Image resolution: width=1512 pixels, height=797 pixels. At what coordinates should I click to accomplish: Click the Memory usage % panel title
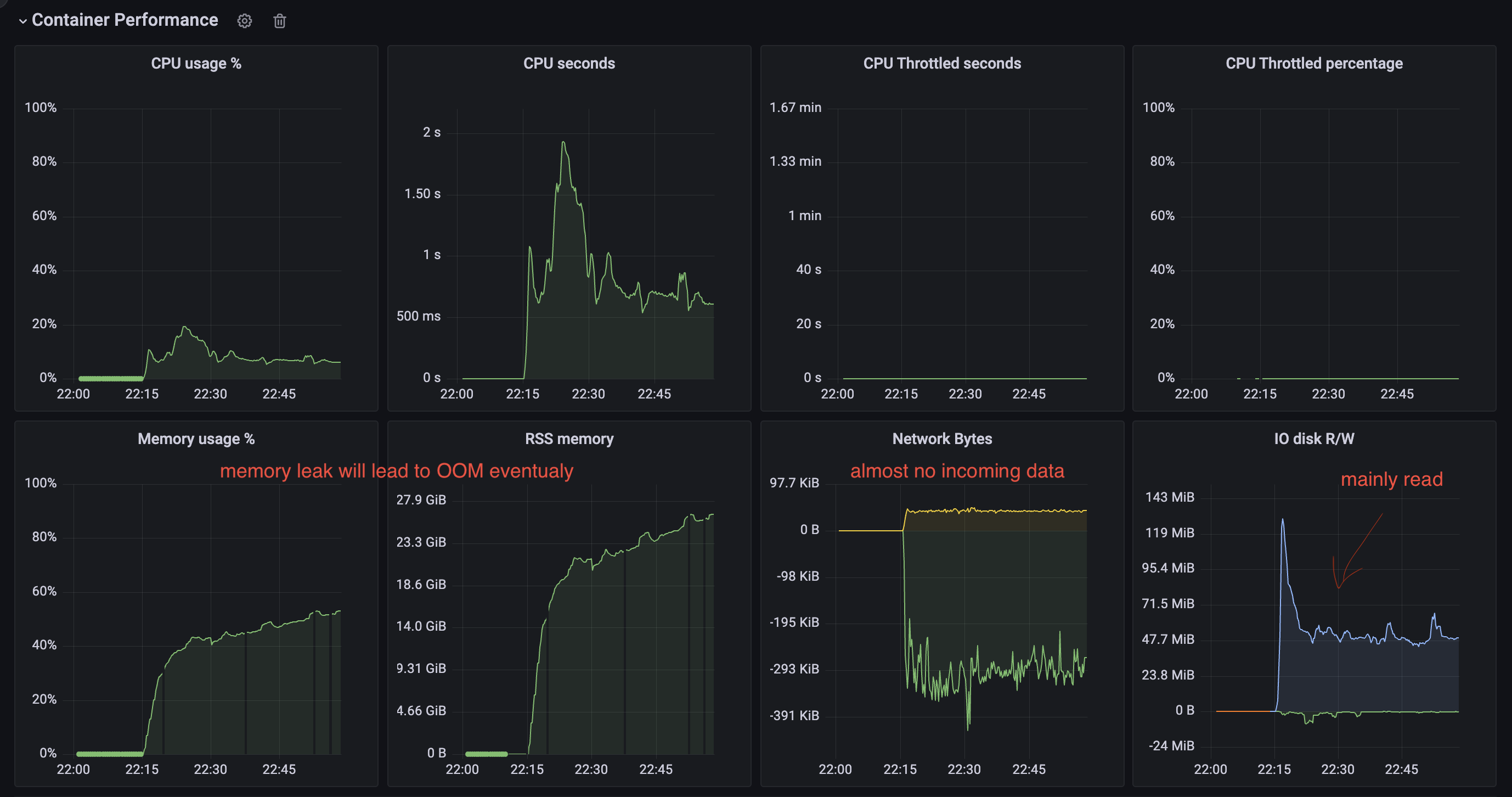[x=196, y=439]
